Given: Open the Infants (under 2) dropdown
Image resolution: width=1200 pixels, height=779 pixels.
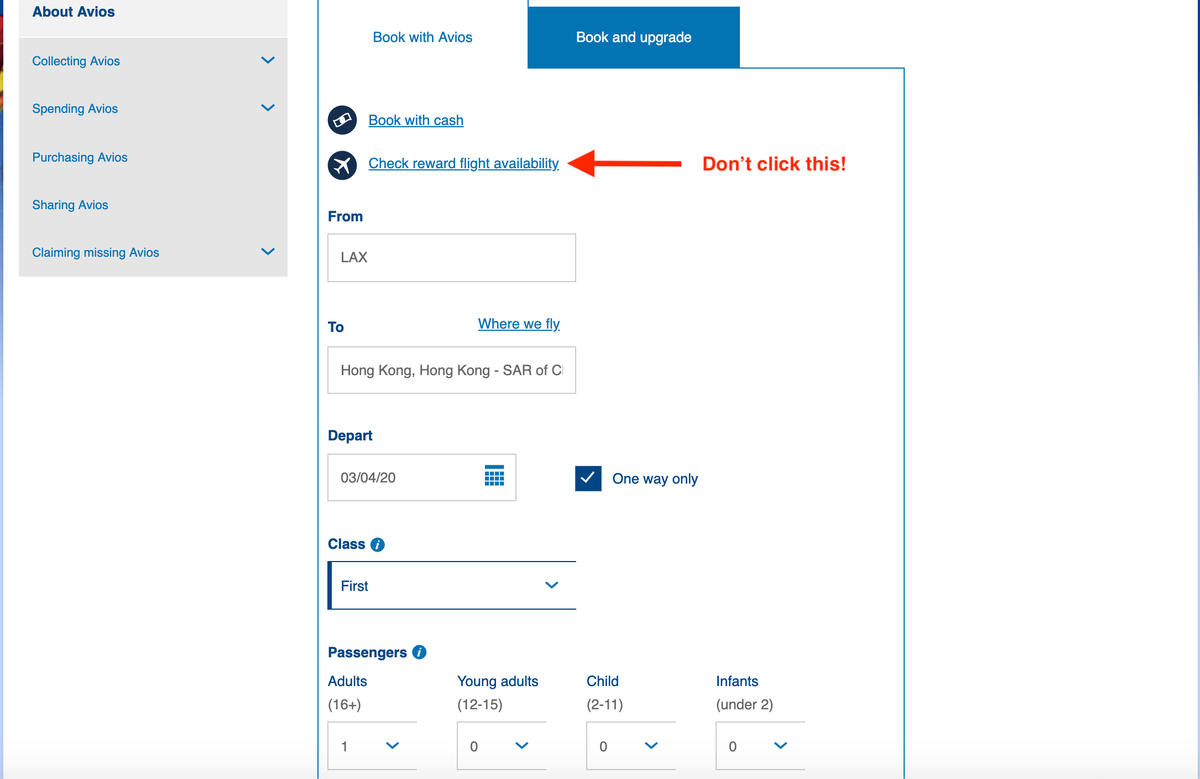Looking at the screenshot, I should tap(760, 746).
